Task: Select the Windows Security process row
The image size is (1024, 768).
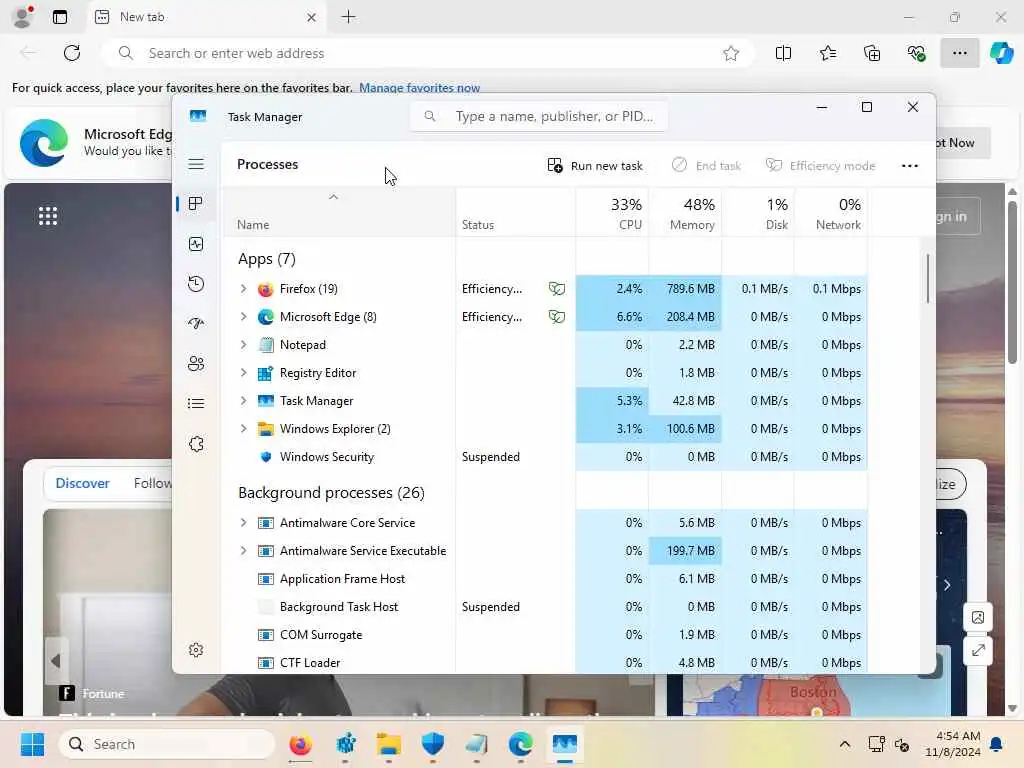Action: [545, 457]
